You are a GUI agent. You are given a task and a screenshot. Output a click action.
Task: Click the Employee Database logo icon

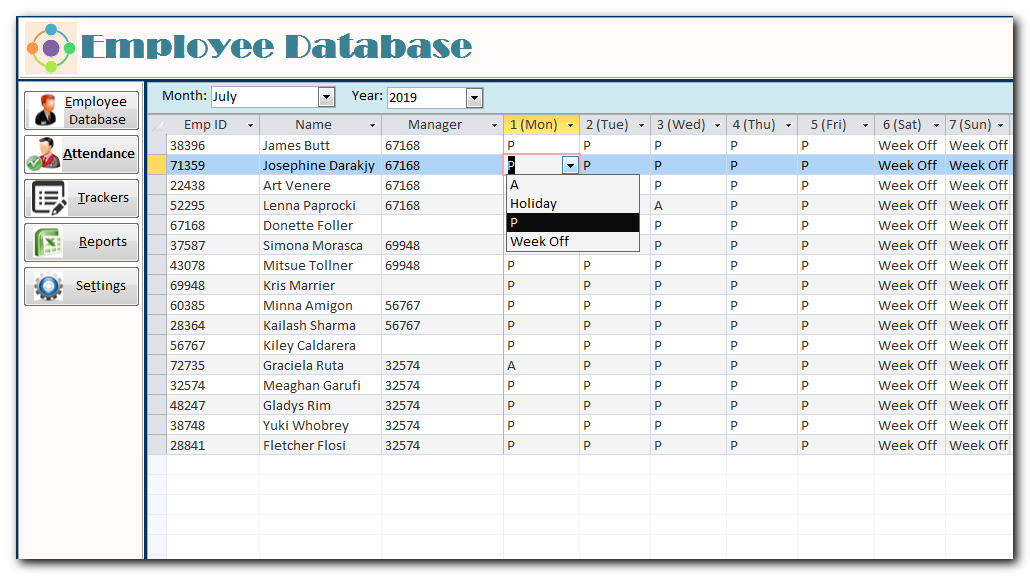pos(51,48)
